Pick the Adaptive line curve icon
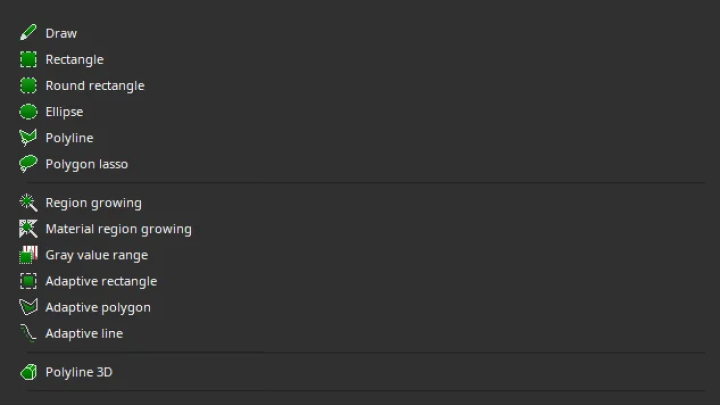This screenshot has height=405, width=720. tap(28, 333)
